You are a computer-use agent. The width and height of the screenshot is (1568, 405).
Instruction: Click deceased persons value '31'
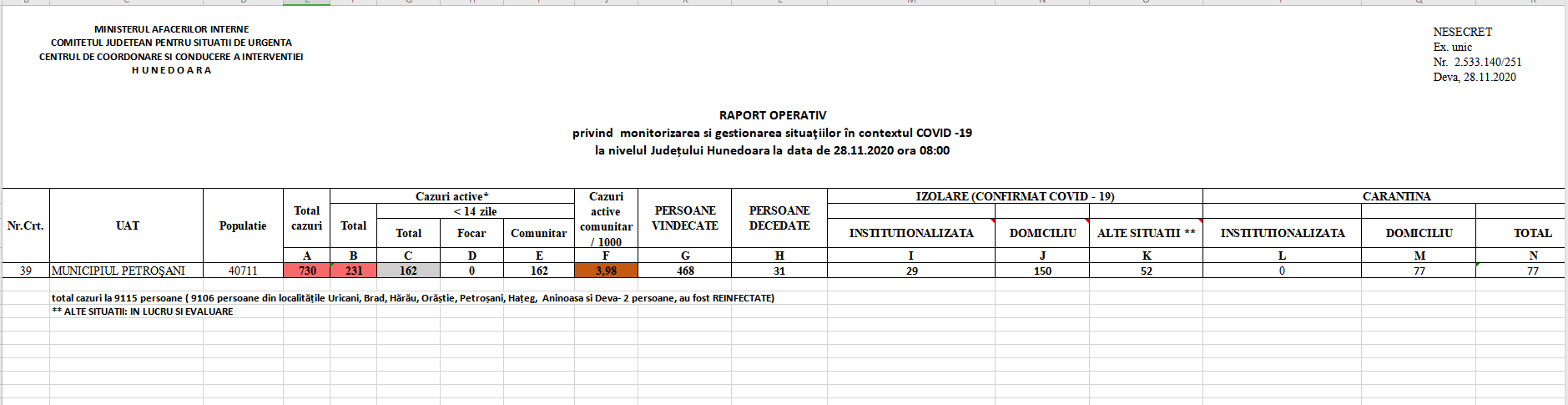coord(779,271)
